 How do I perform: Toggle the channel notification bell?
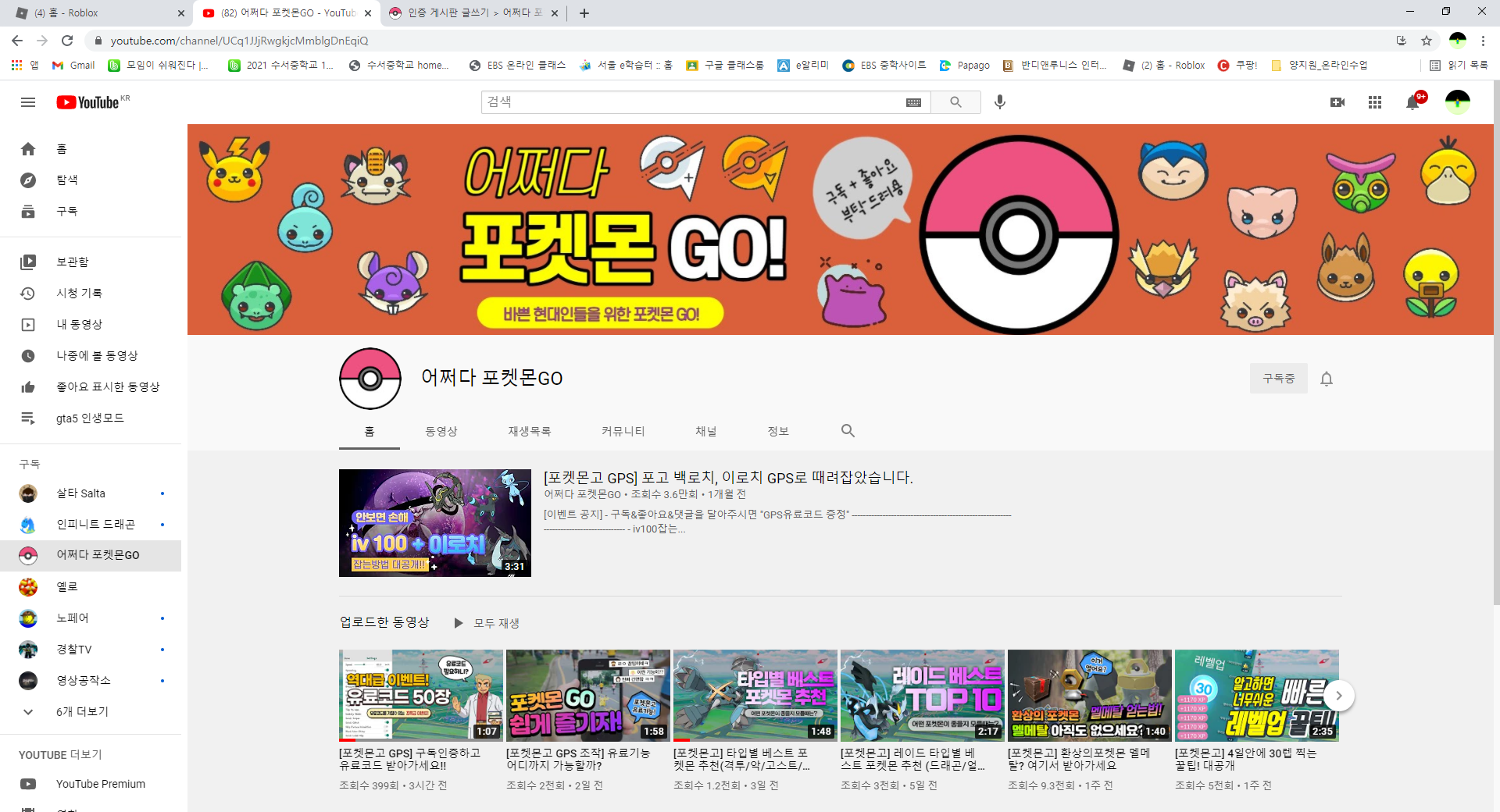[x=1326, y=379]
